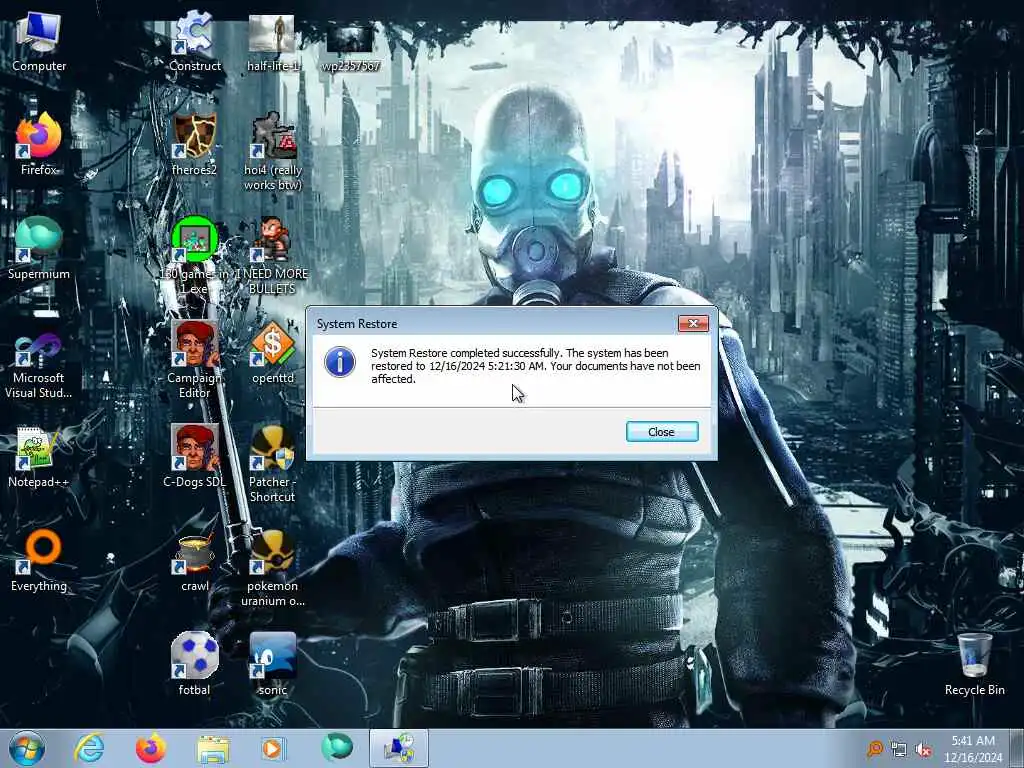This screenshot has height=768, width=1024.
Task: Click the System Restore information icon
Action: [x=340, y=362]
